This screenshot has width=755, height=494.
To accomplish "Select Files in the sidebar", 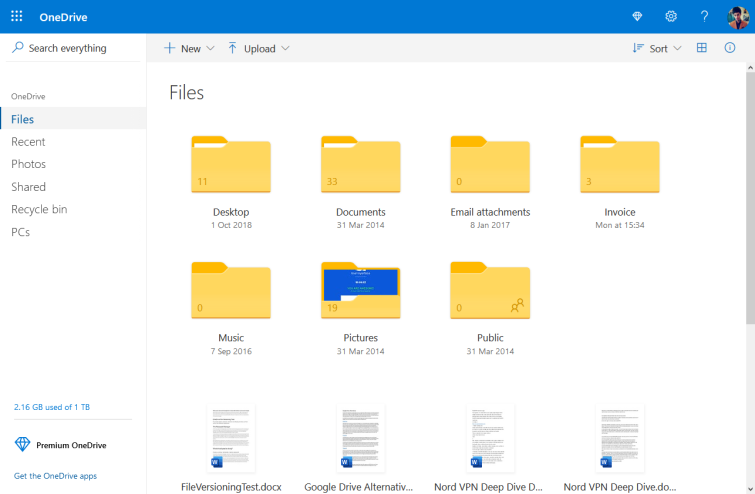I will (x=73, y=118).
